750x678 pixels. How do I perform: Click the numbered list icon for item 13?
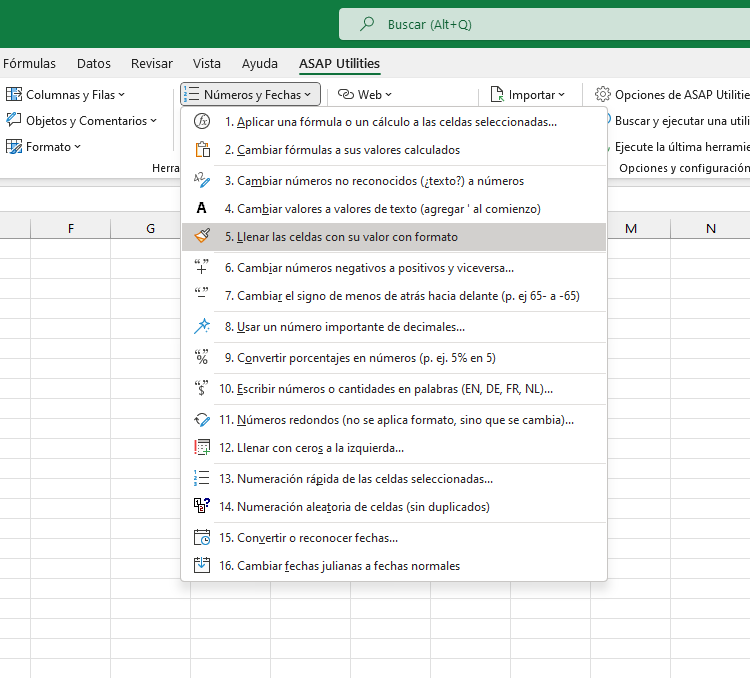pos(202,478)
